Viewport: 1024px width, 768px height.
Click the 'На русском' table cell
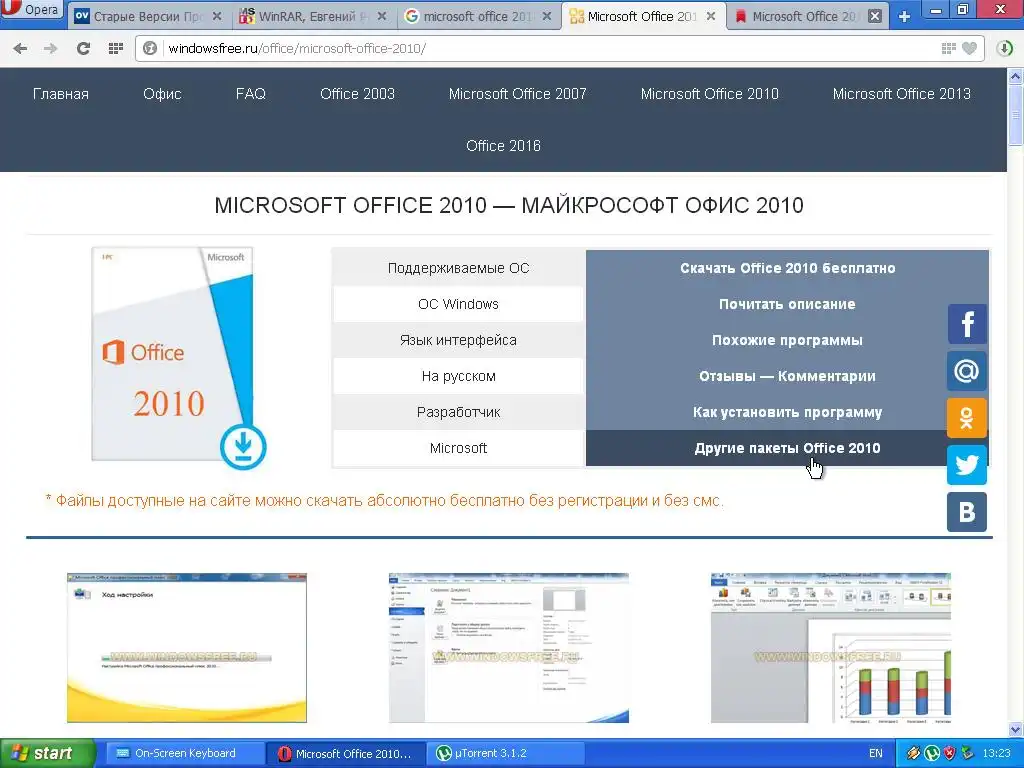coord(458,376)
